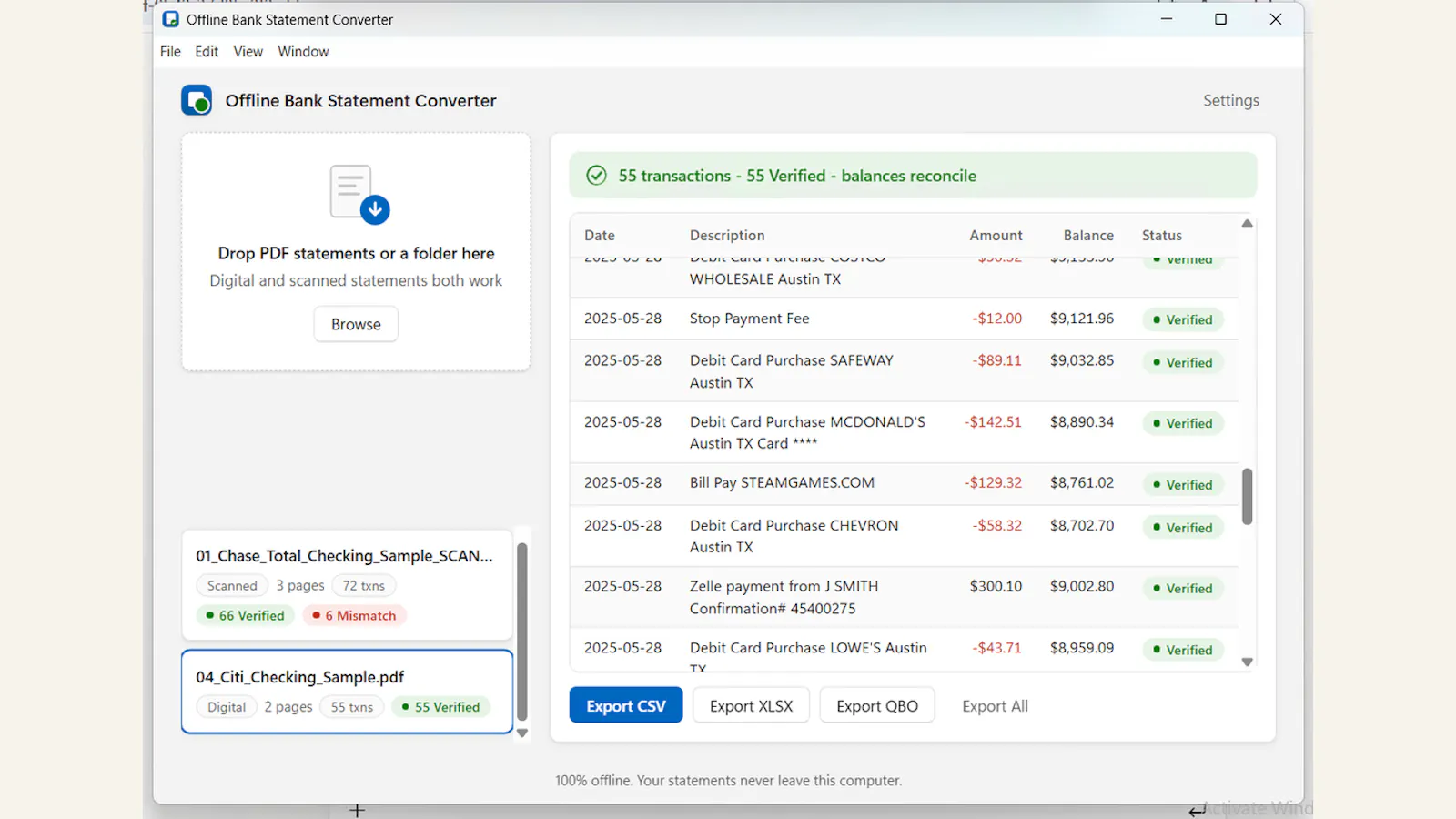Click Export XLSX button
Screen dimensions: 1456x819
751,705
